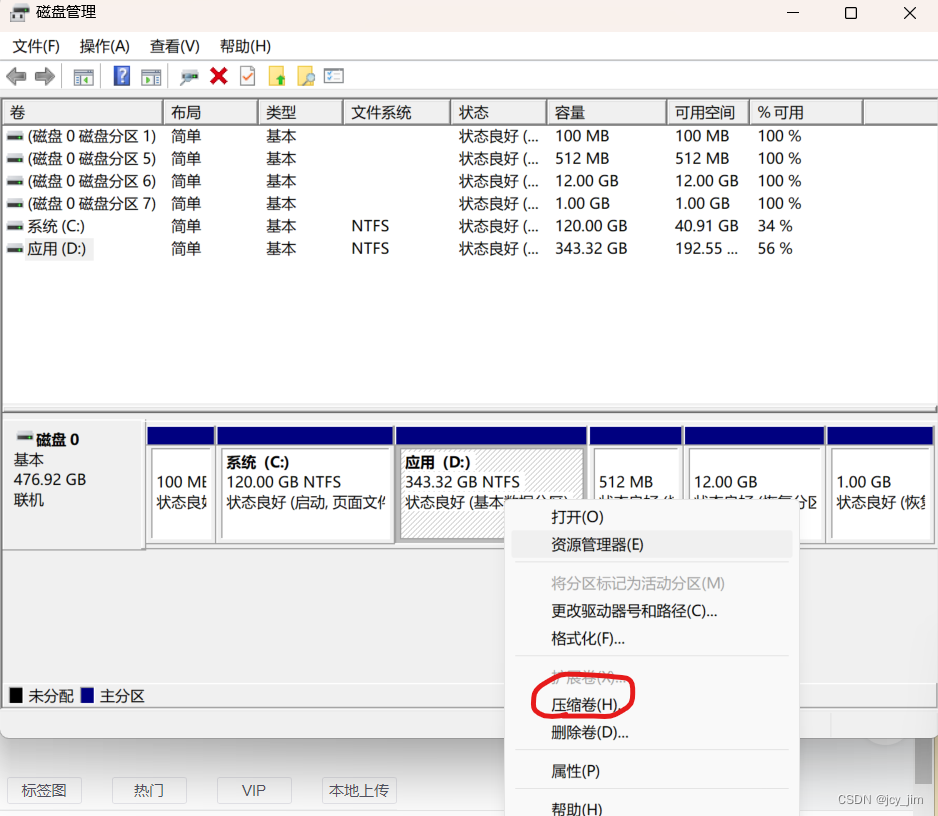Select 压缩卷(H) in the context menu
The width and height of the screenshot is (938, 816).
652,705
